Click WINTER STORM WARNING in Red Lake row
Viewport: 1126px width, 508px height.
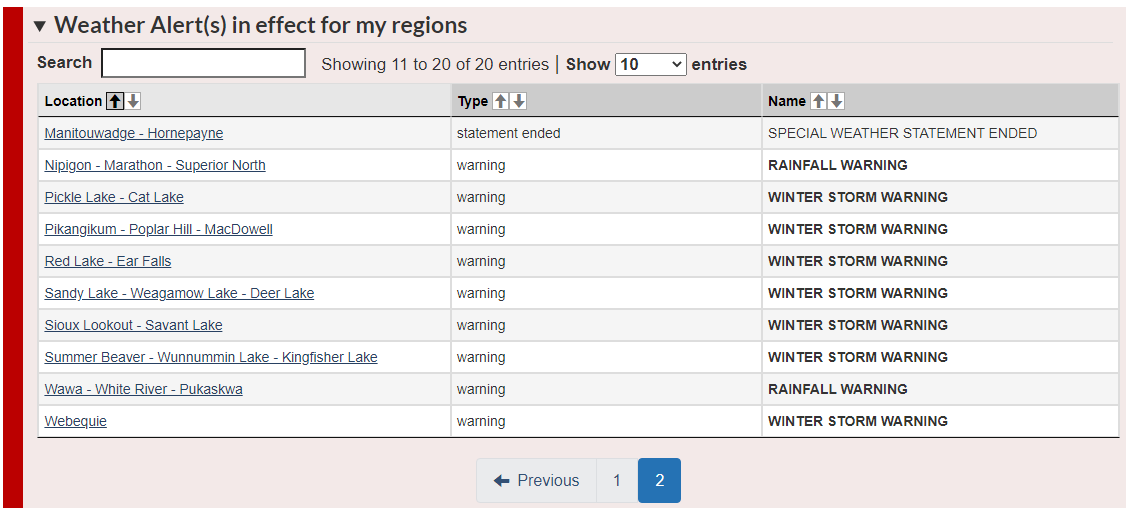858,262
